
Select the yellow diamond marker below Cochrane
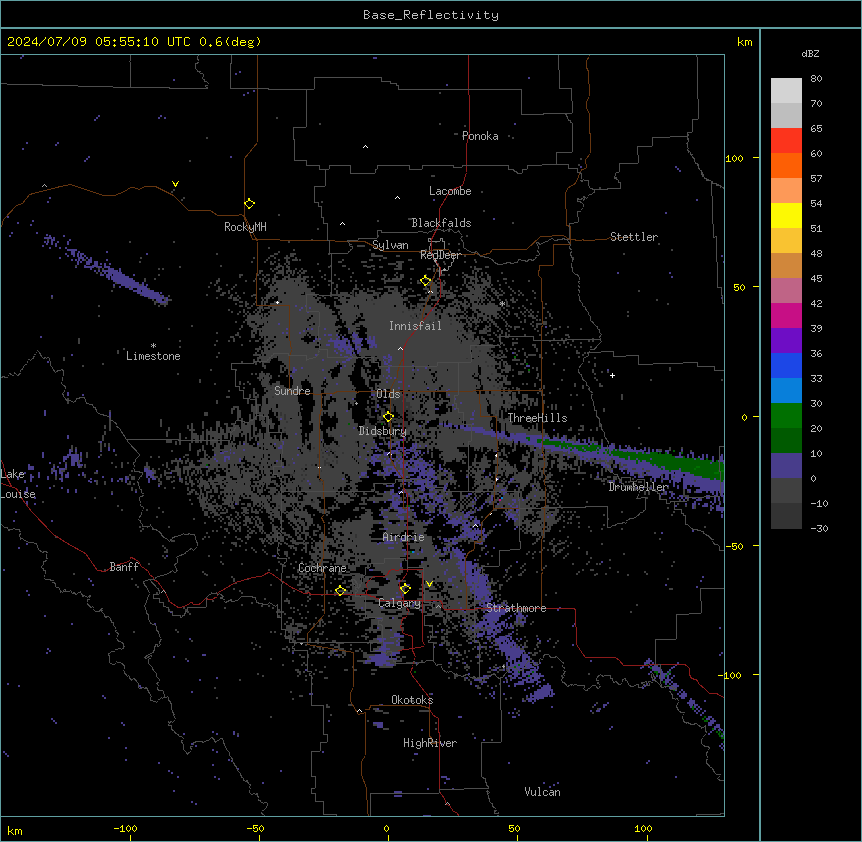340,590
